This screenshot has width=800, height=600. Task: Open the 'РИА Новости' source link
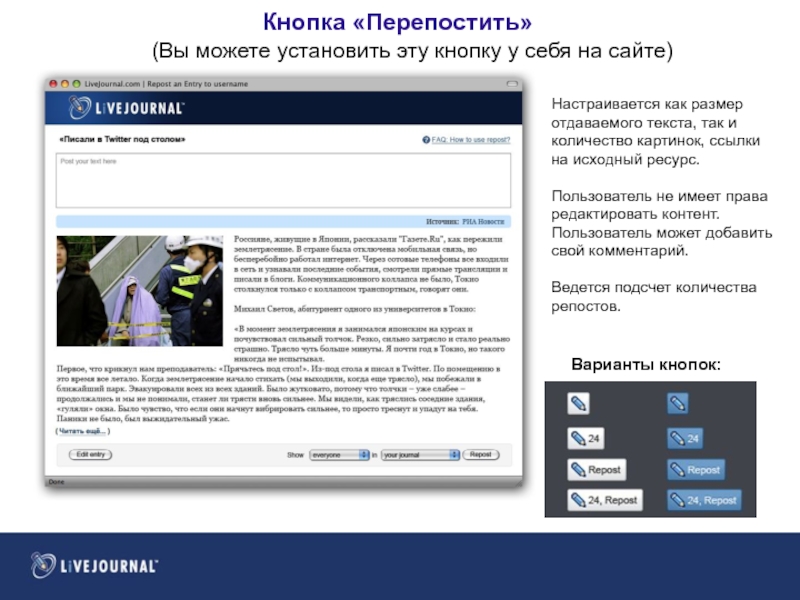pyautogui.click(x=483, y=221)
